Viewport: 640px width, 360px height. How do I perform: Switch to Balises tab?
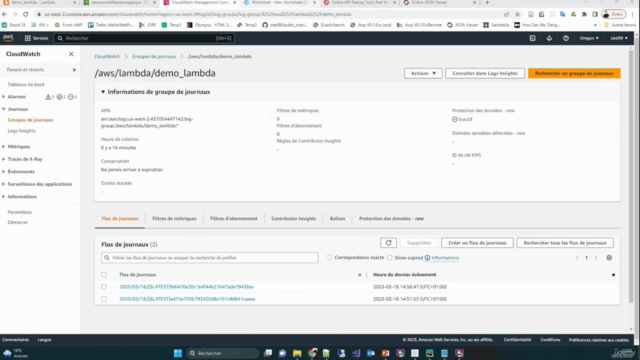pyautogui.click(x=337, y=219)
